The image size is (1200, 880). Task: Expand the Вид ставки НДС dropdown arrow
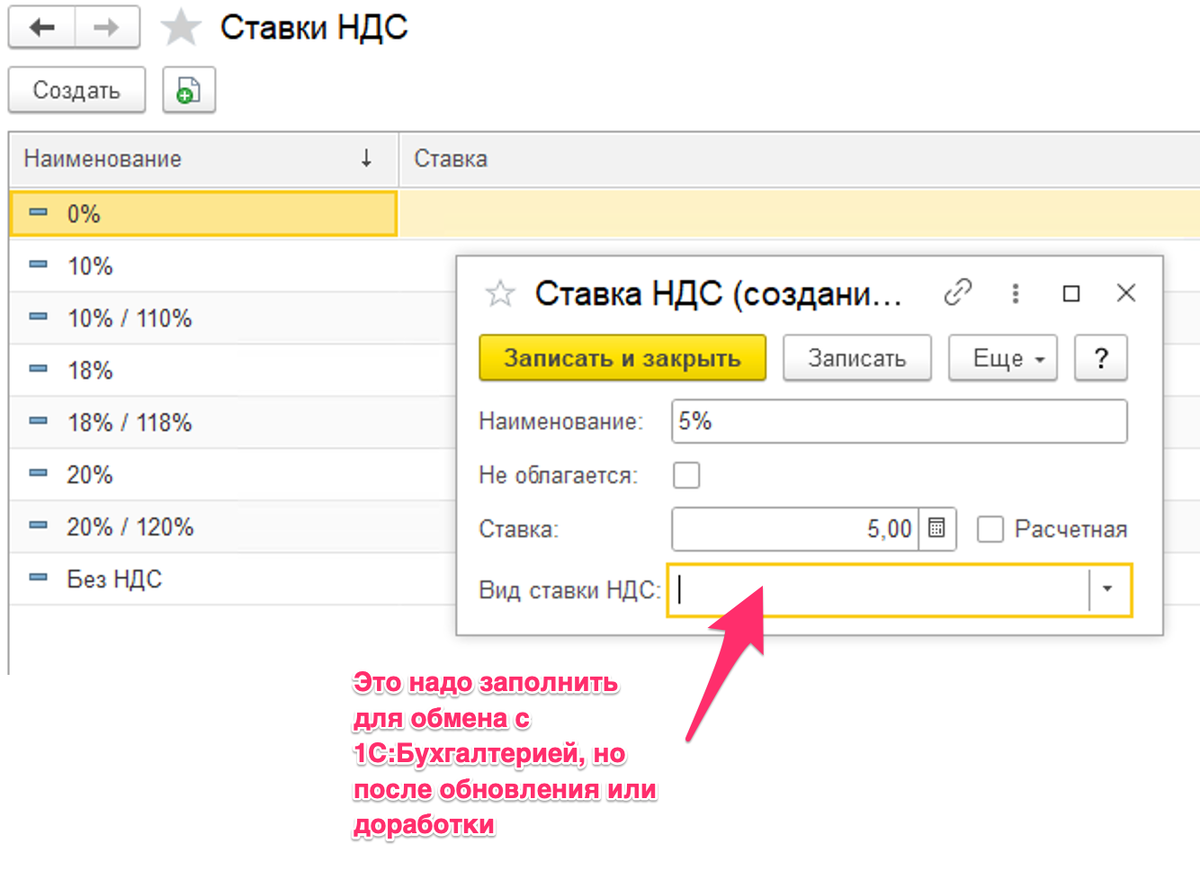[x=1107, y=589]
